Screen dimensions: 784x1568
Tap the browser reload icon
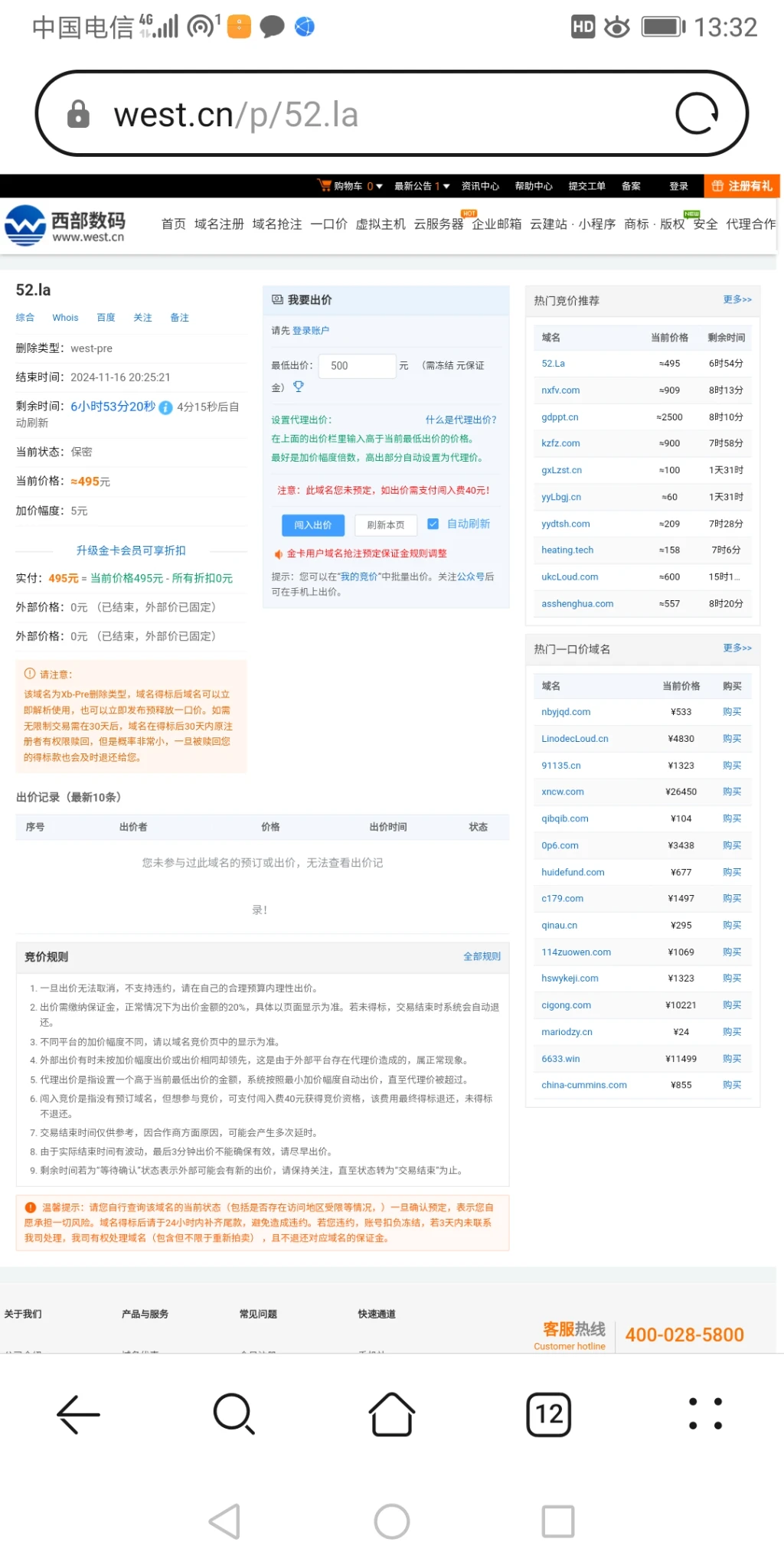click(696, 114)
